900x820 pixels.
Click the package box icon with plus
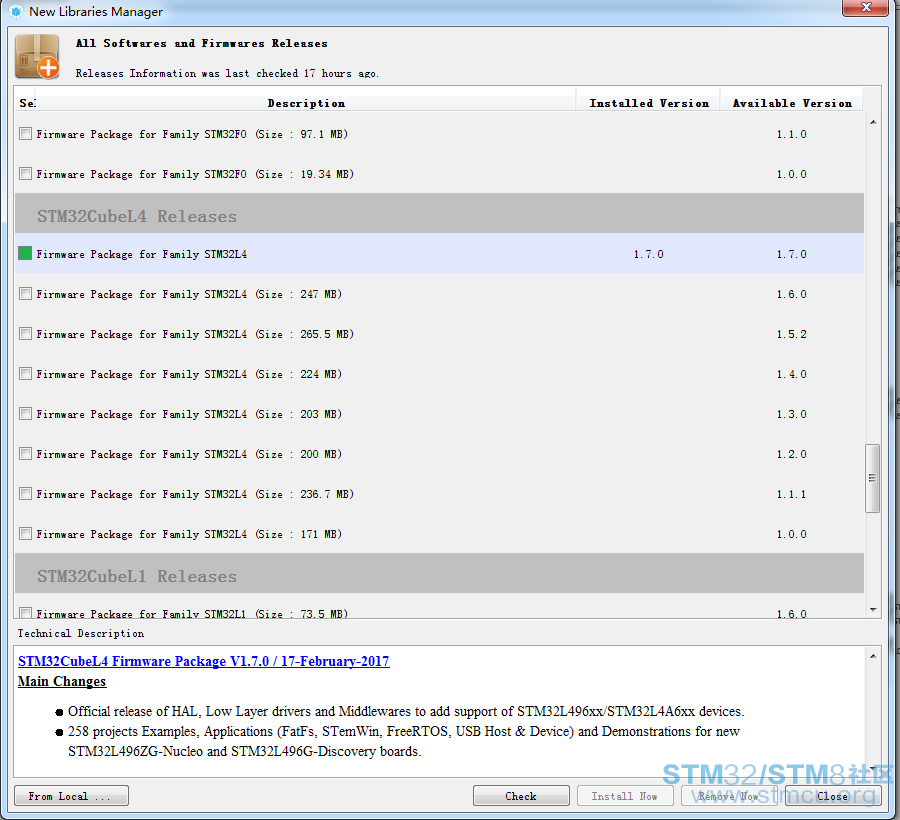pos(37,56)
